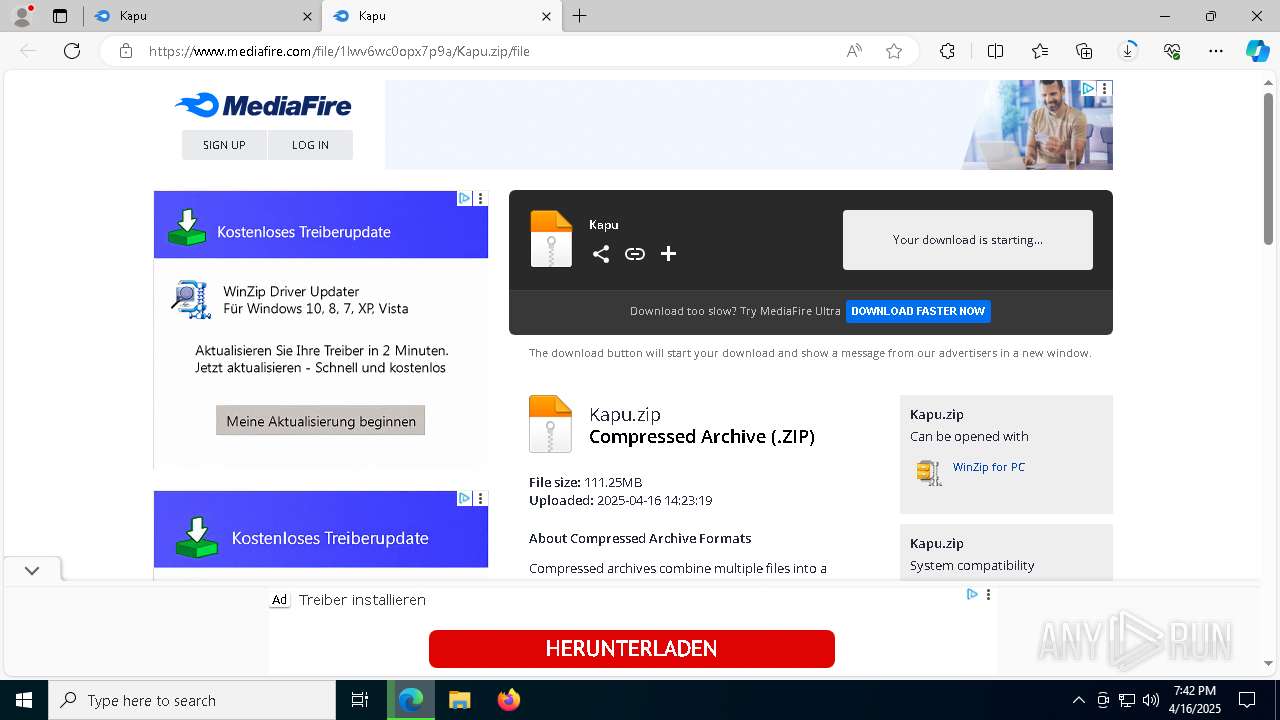
Task: Open the Windows Start menu
Action: [24, 700]
